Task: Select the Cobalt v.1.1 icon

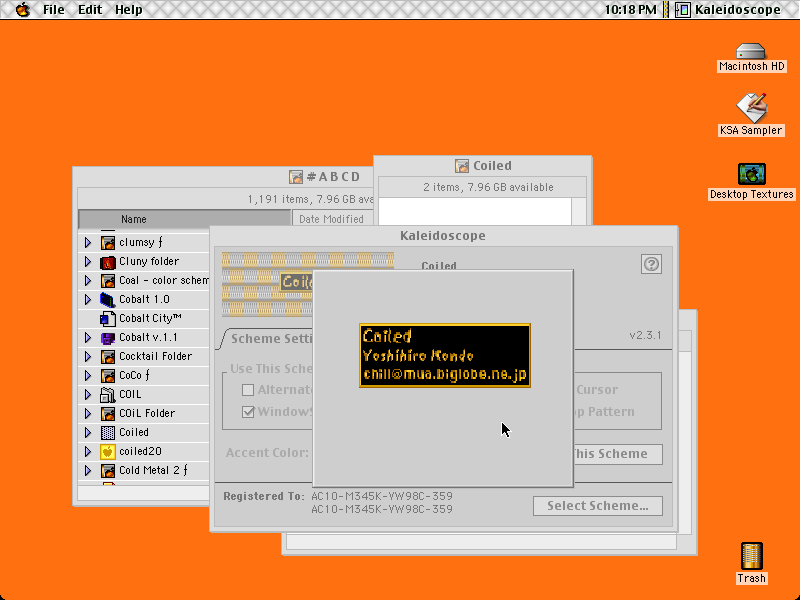Action: point(108,338)
